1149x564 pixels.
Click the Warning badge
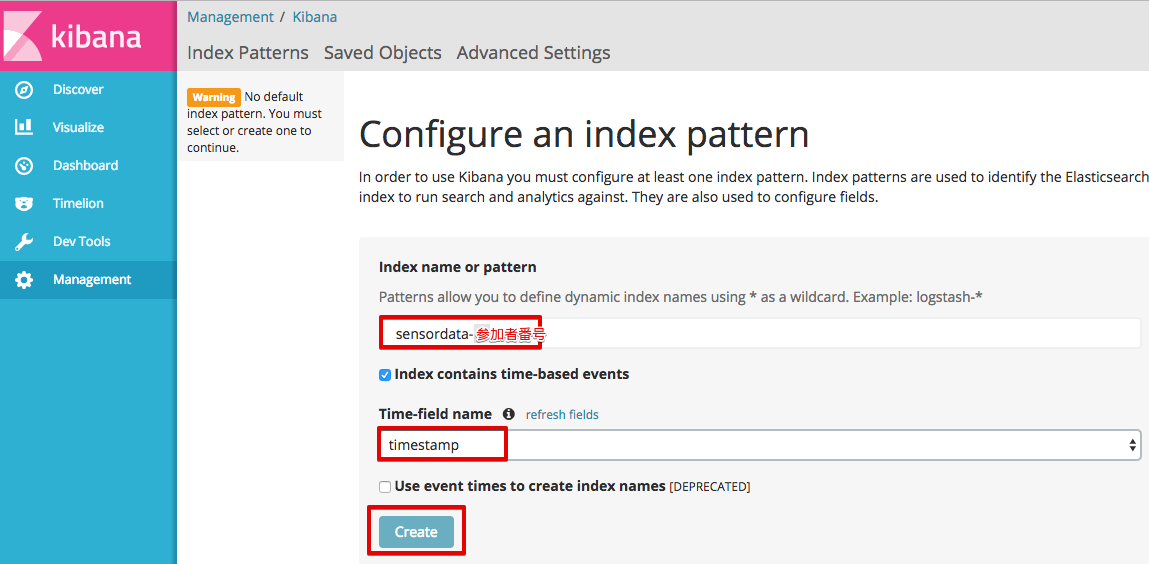tap(214, 97)
